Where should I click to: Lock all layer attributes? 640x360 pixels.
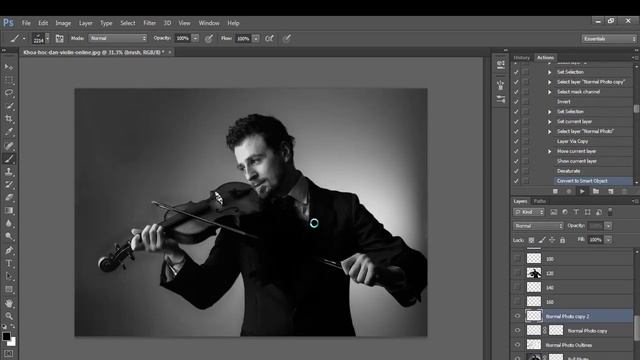click(562, 240)
